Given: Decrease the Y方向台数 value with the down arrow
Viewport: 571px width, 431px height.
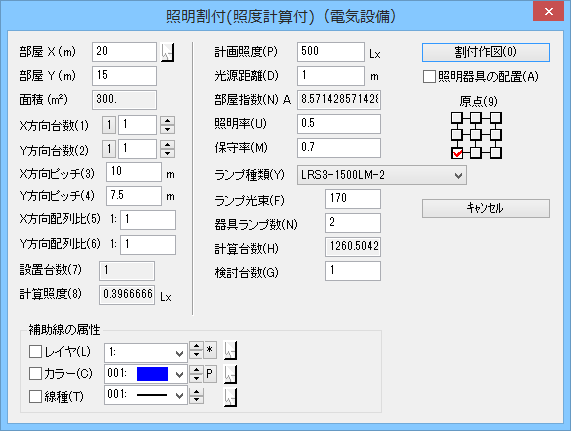Looking at the screenshot, I should click(x=168, y=153).
